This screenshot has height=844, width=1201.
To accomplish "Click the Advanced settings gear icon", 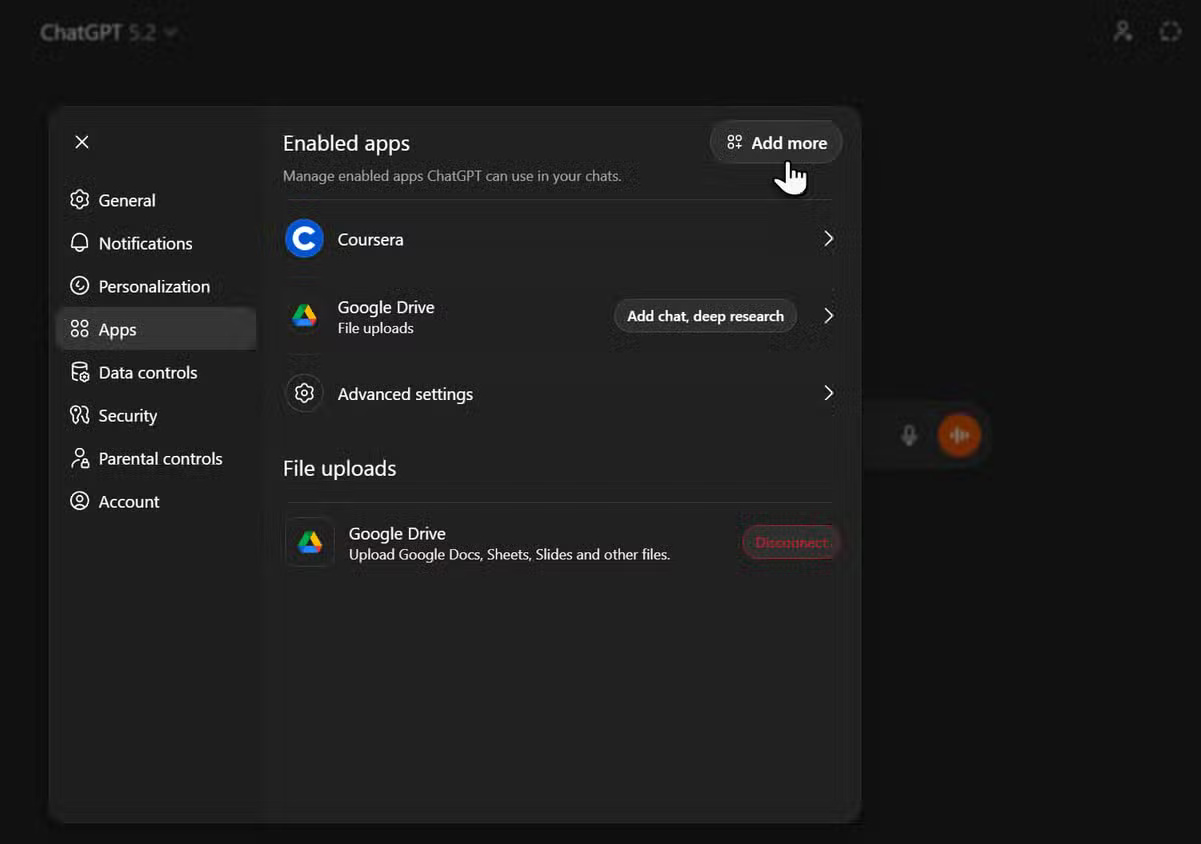I will [x=304, y=393].
